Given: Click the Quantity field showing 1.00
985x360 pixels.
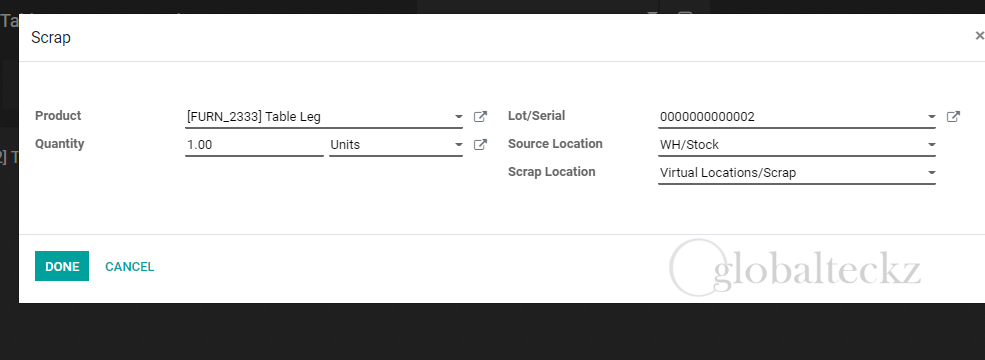Looking at the screenshot, I should [254, 145].
